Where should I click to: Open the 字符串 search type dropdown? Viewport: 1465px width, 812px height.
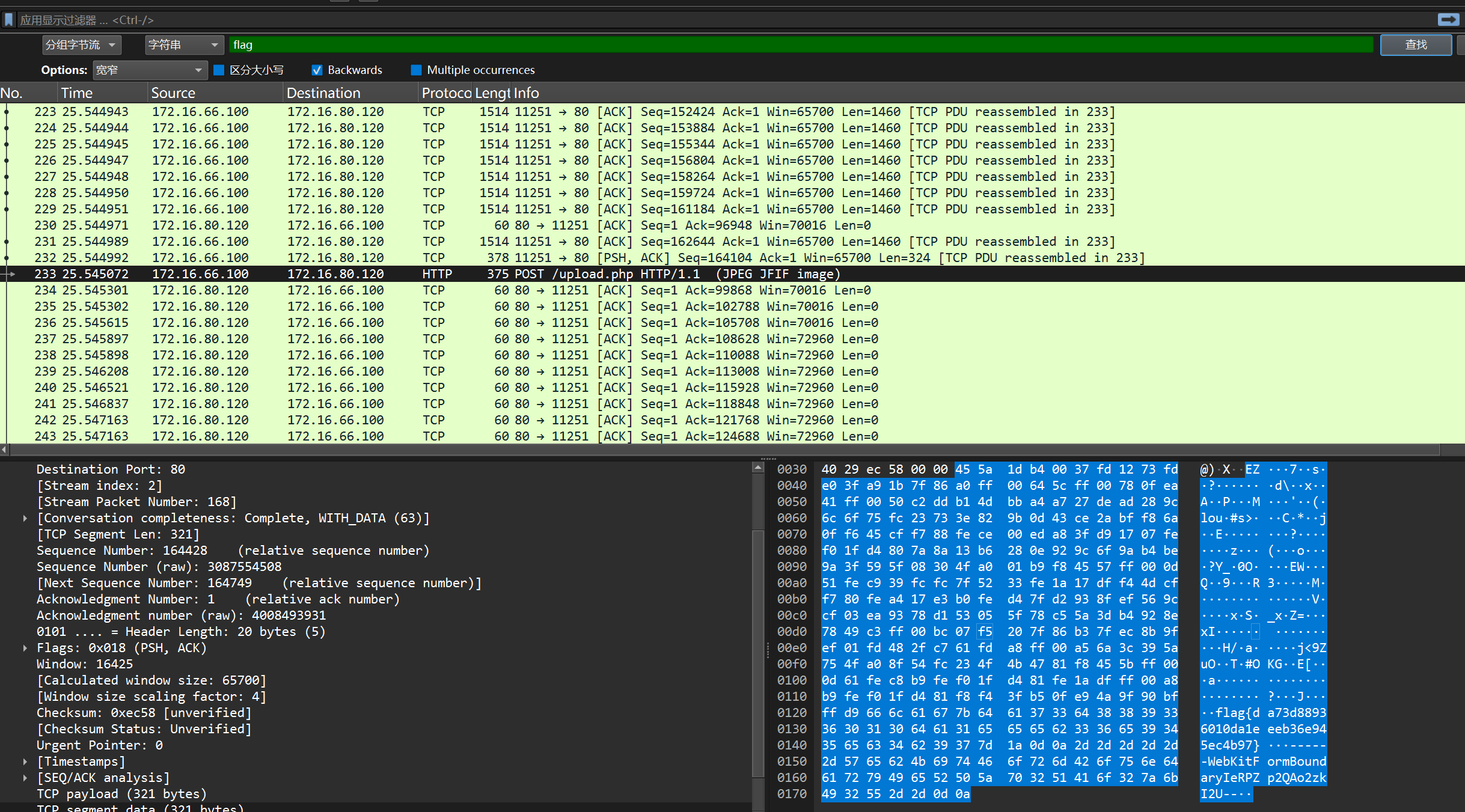pos(184,45)
